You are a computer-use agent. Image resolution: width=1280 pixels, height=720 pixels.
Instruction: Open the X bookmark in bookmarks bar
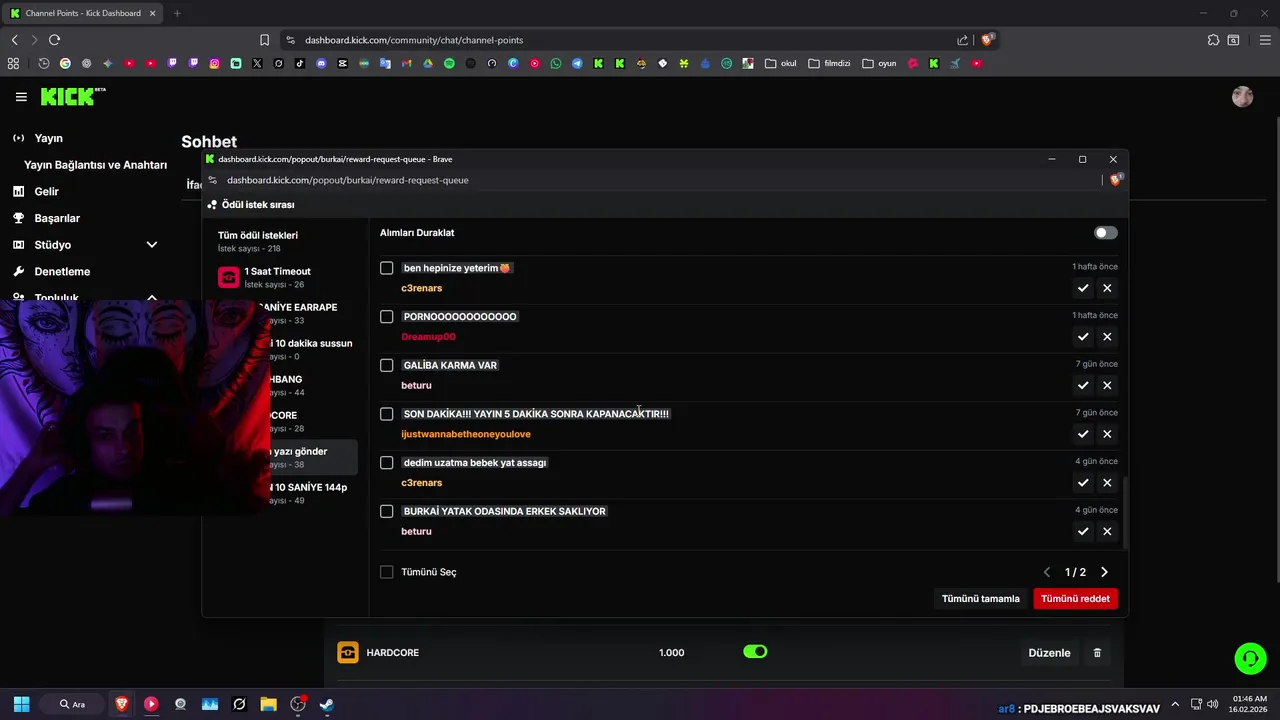[257, 63]
